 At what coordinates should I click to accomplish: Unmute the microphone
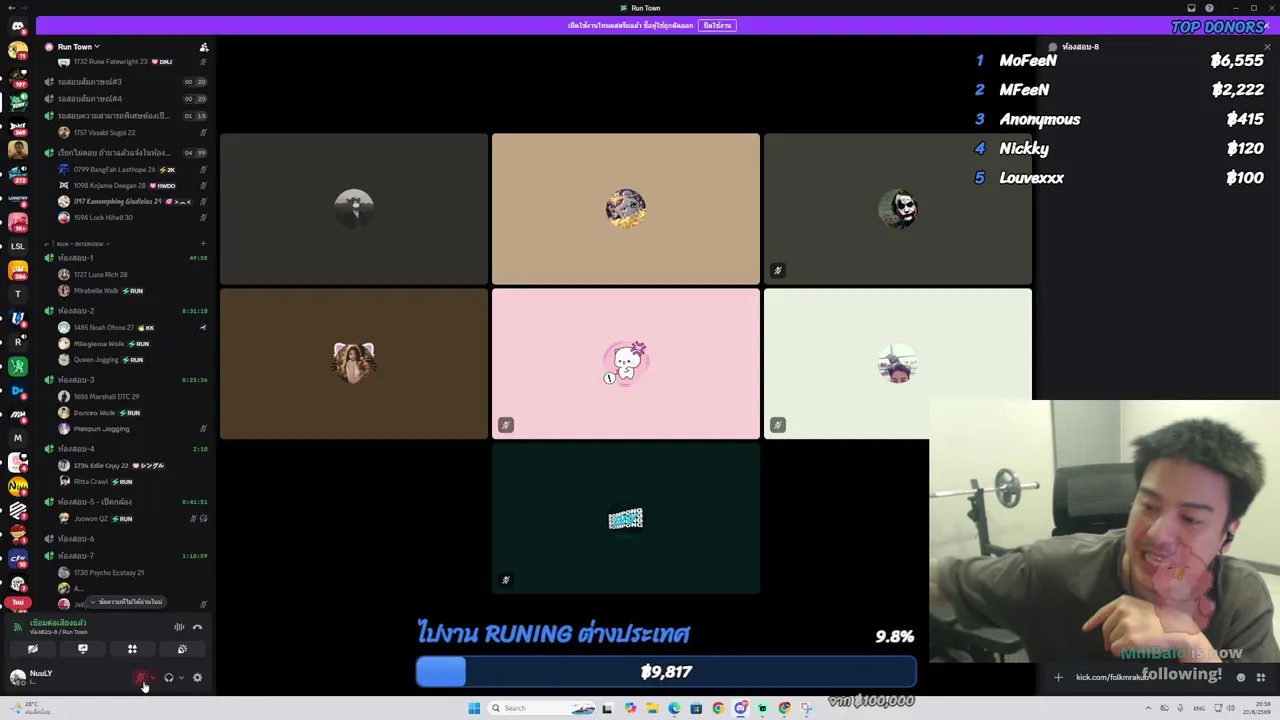141,678
